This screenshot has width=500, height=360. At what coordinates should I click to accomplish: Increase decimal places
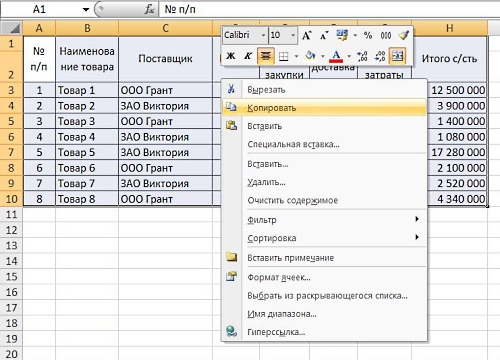coord(362,56)
